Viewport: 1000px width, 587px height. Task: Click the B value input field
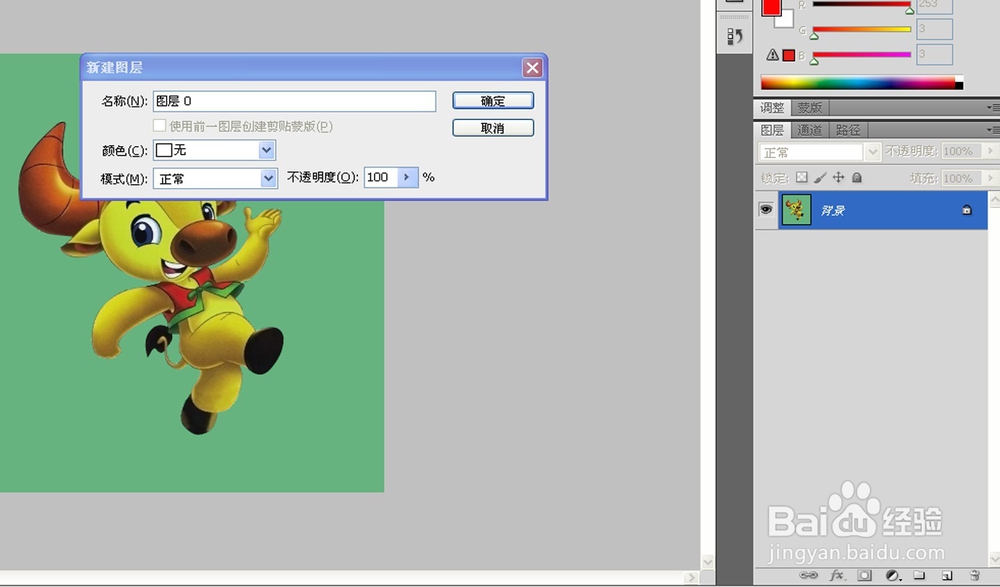point(934,55)
